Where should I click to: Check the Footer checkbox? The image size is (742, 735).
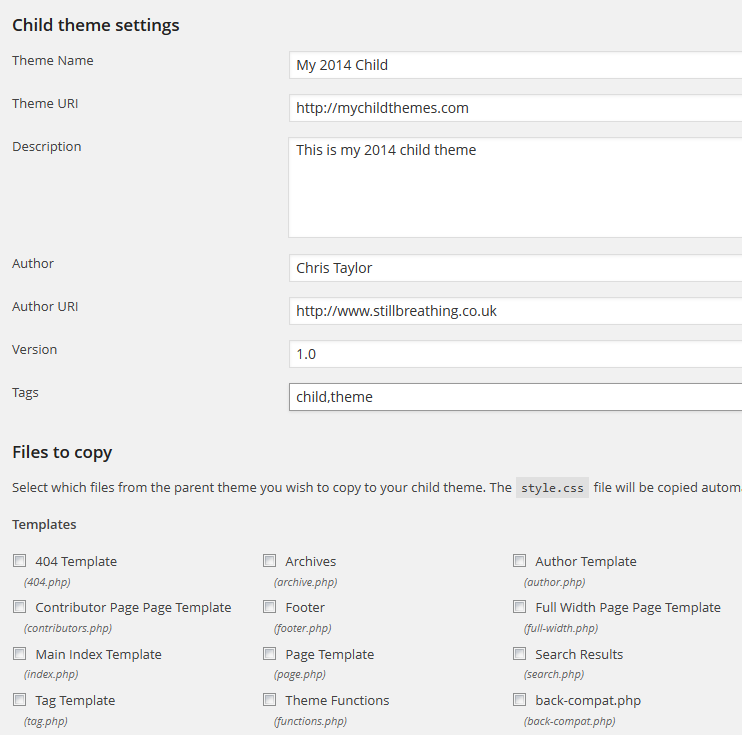[x=269, y=607]
